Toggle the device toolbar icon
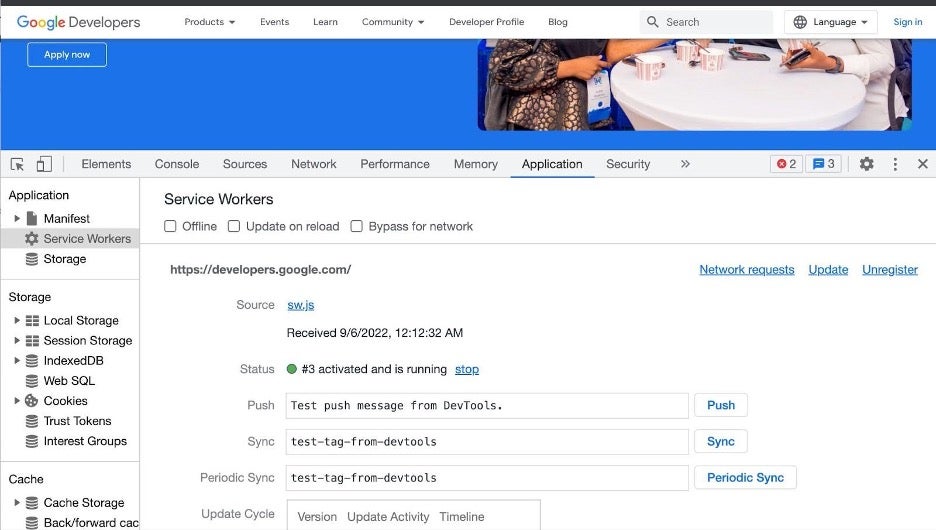 click(x=44, y=164)
